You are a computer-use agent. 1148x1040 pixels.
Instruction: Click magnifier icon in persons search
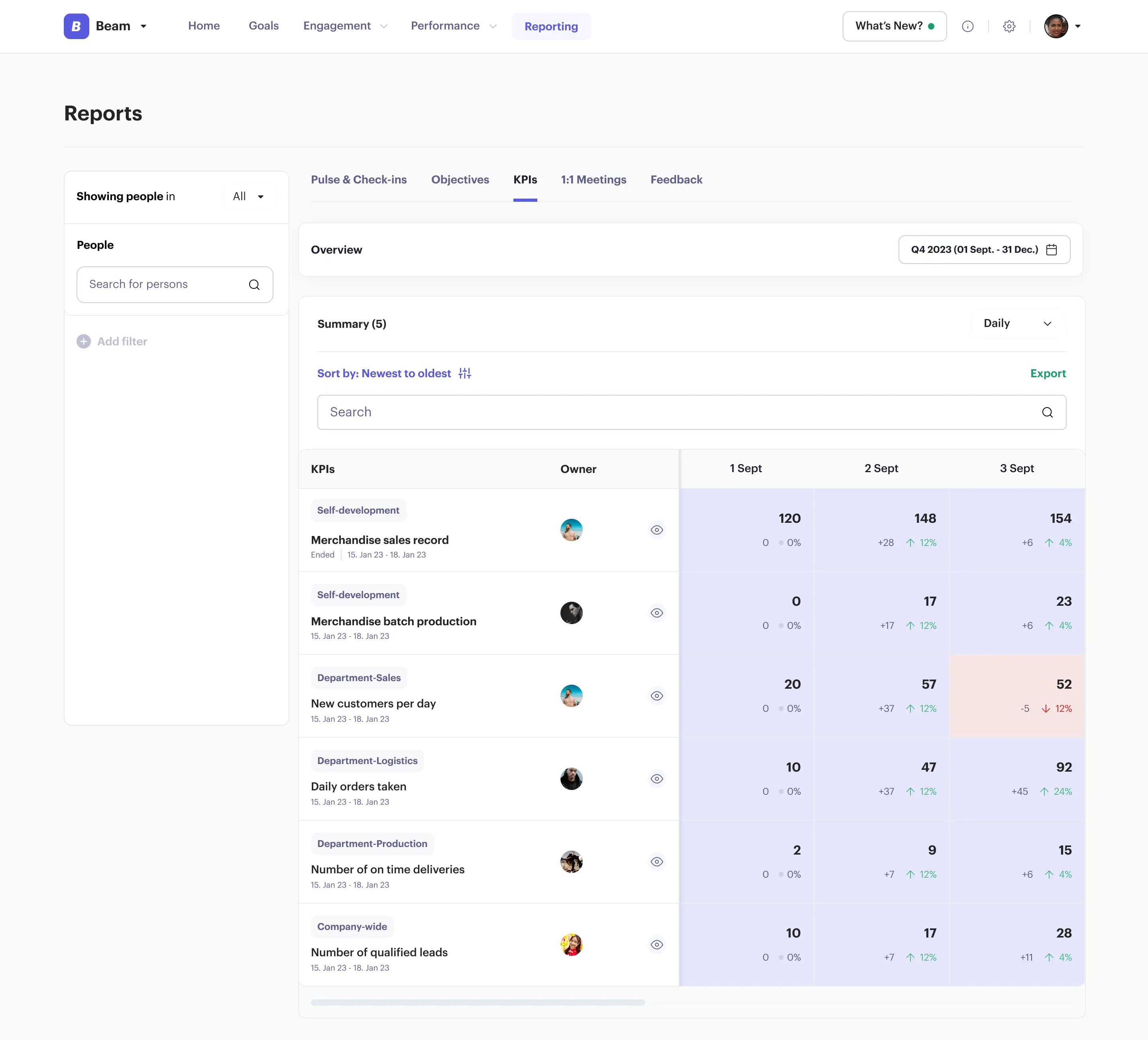point(254,285)
